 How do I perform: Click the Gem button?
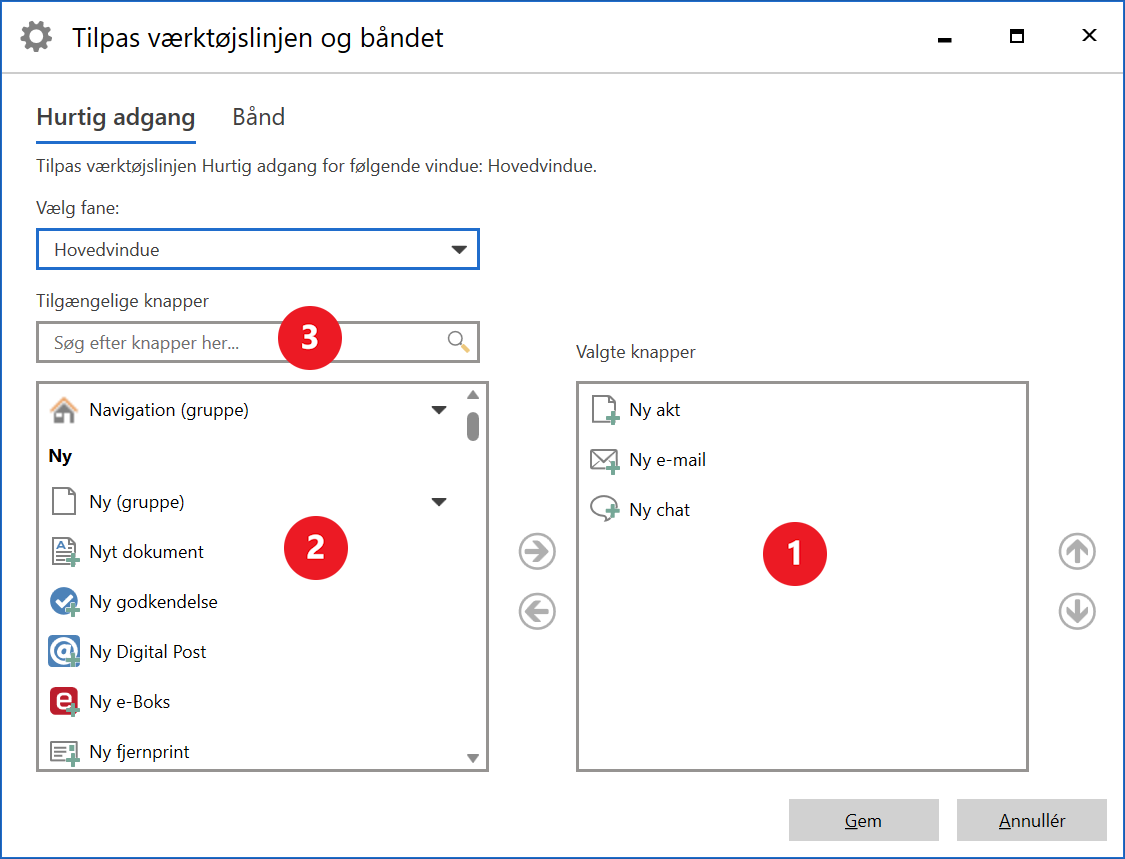point(863,821)
